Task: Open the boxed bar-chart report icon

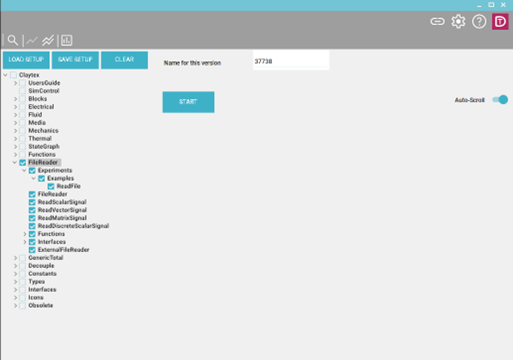Action: tap(67, 40)
